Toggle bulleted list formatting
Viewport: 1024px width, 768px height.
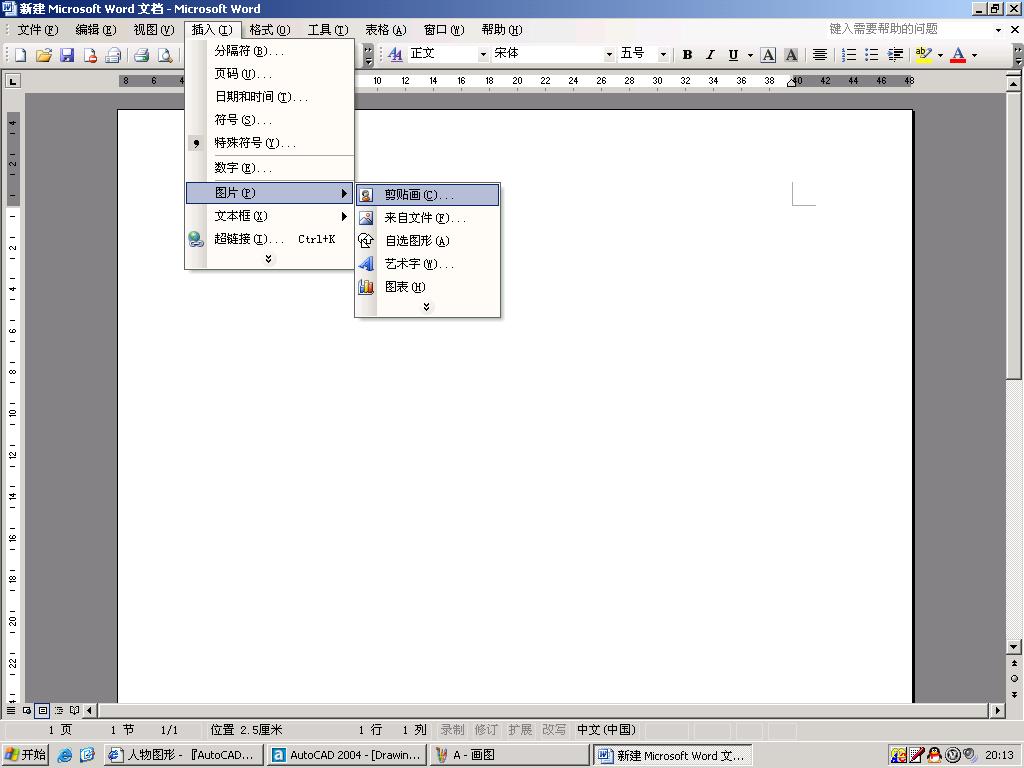(872, 55)
